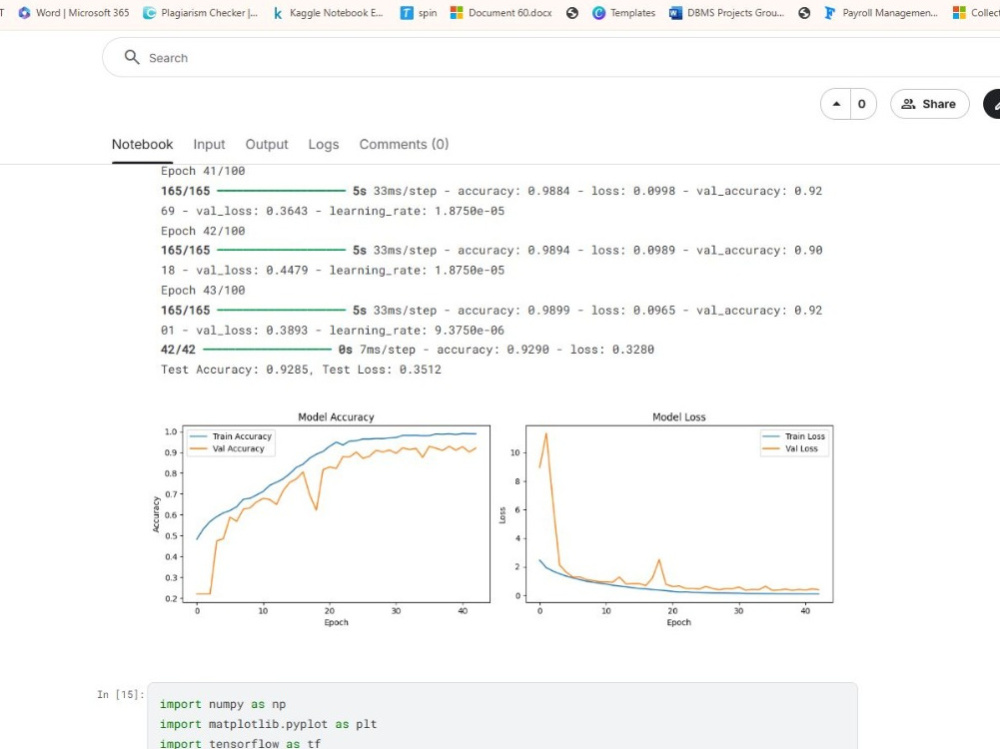Open the Plagiarism Checker bookmark
This screenshot has width=1000, height=749.
click(200, 13)
